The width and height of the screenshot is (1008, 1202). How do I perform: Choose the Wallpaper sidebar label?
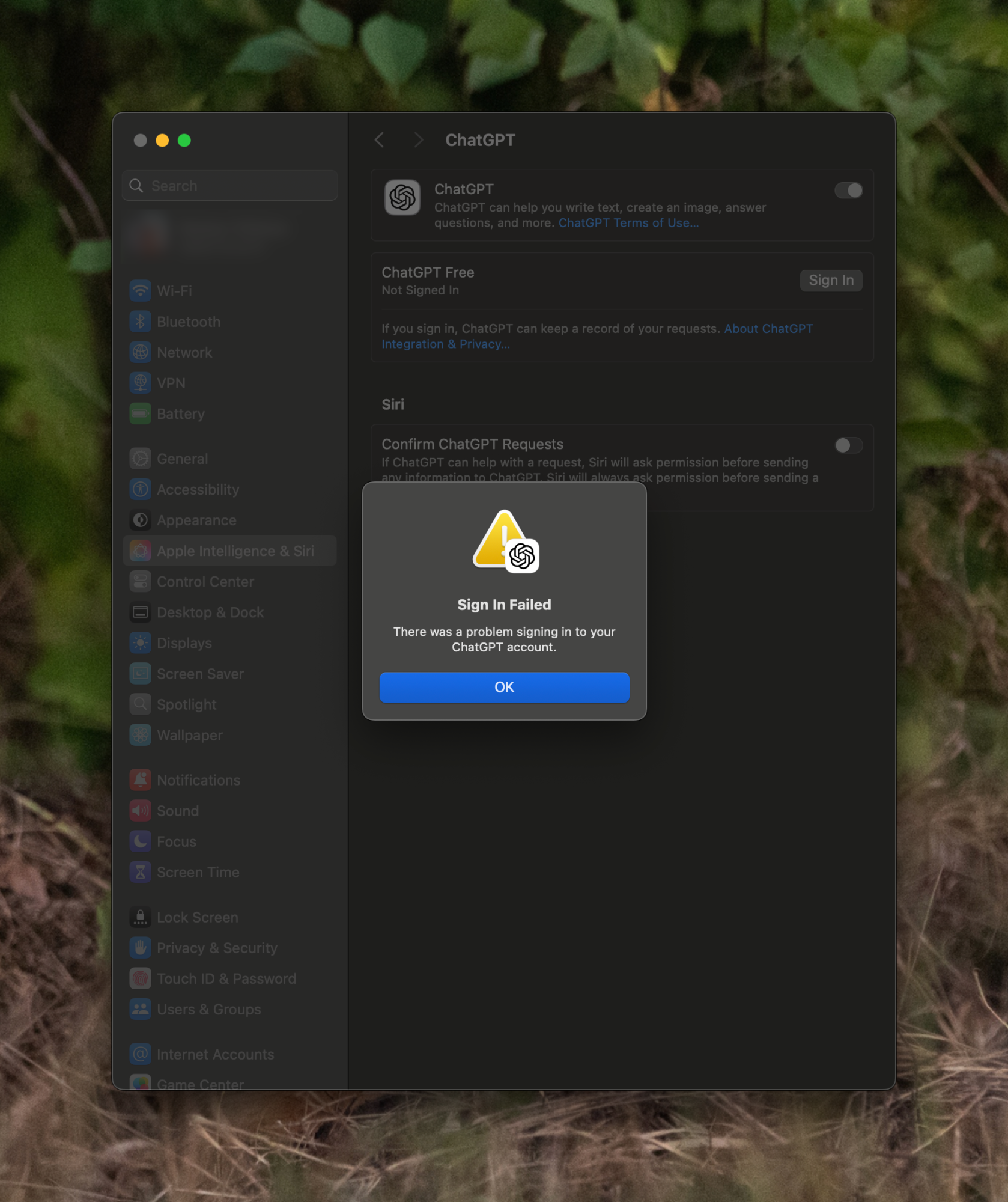pyautogui.click(x=190, y=735)
